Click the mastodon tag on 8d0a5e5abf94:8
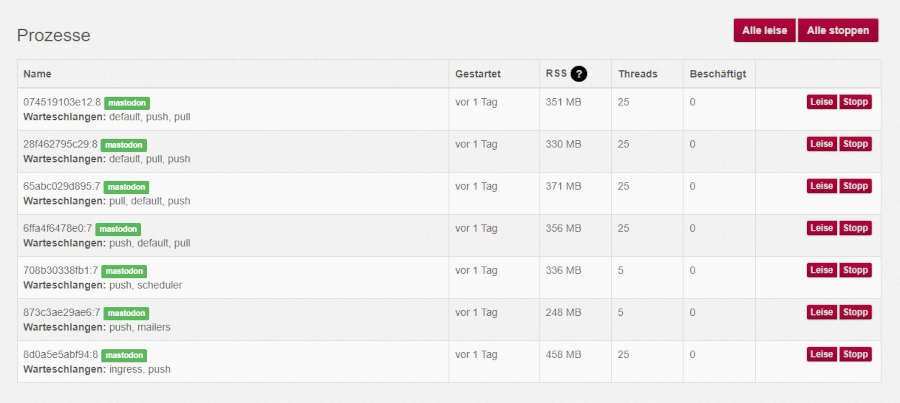 pyautogui.click(x=124, y=355)
